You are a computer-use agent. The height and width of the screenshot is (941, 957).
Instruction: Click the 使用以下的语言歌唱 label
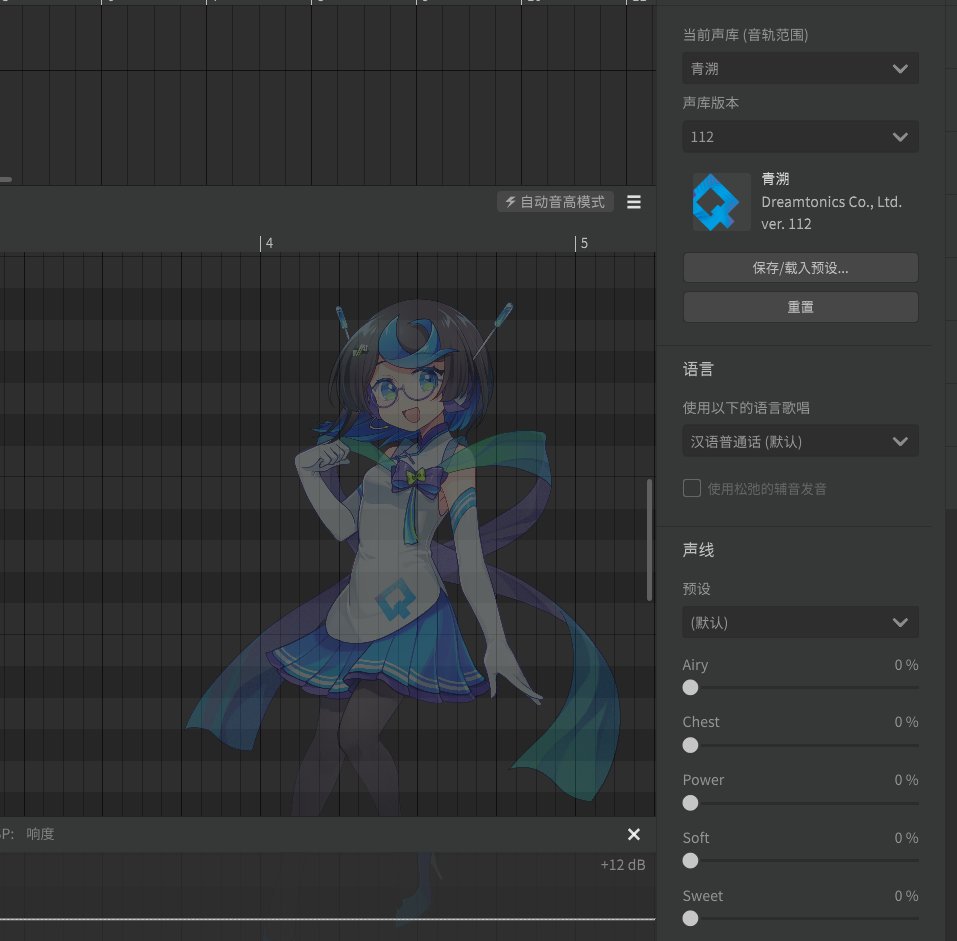[x=746, y=408]
